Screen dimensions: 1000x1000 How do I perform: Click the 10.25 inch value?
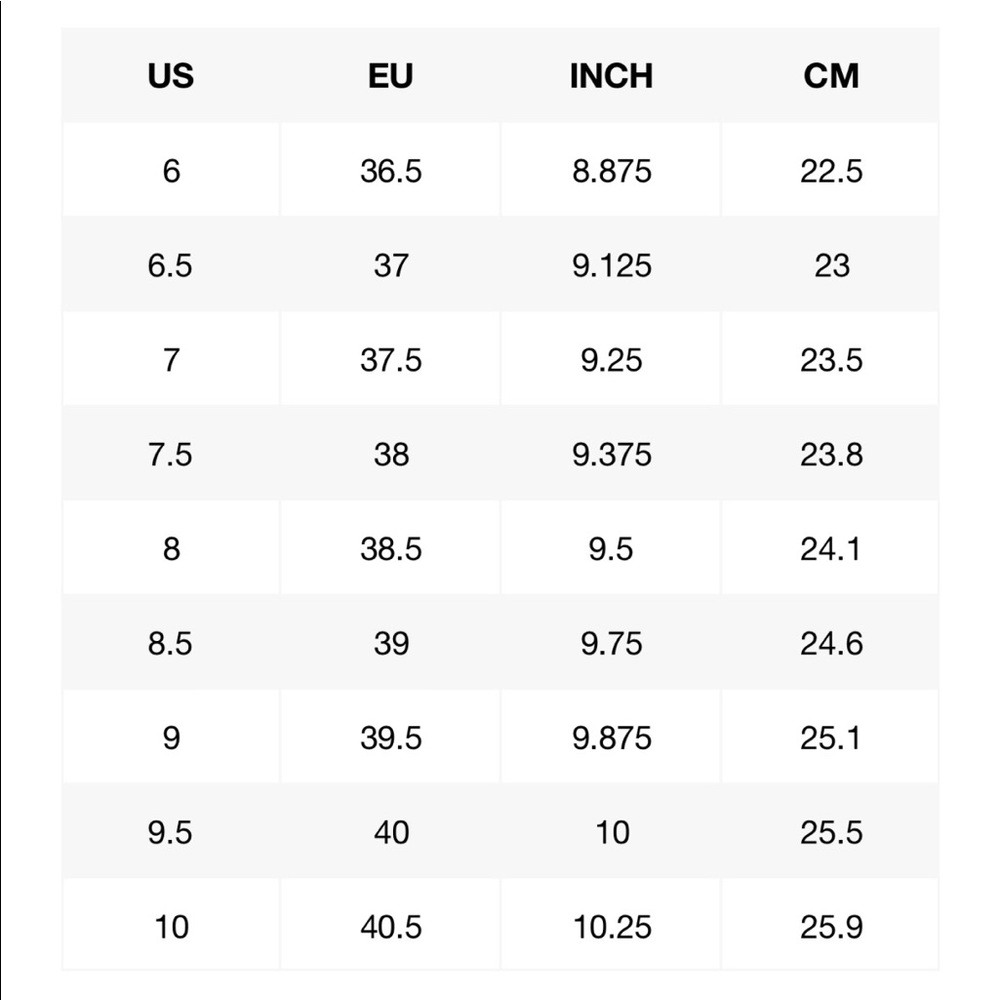(x=612, y=927)
